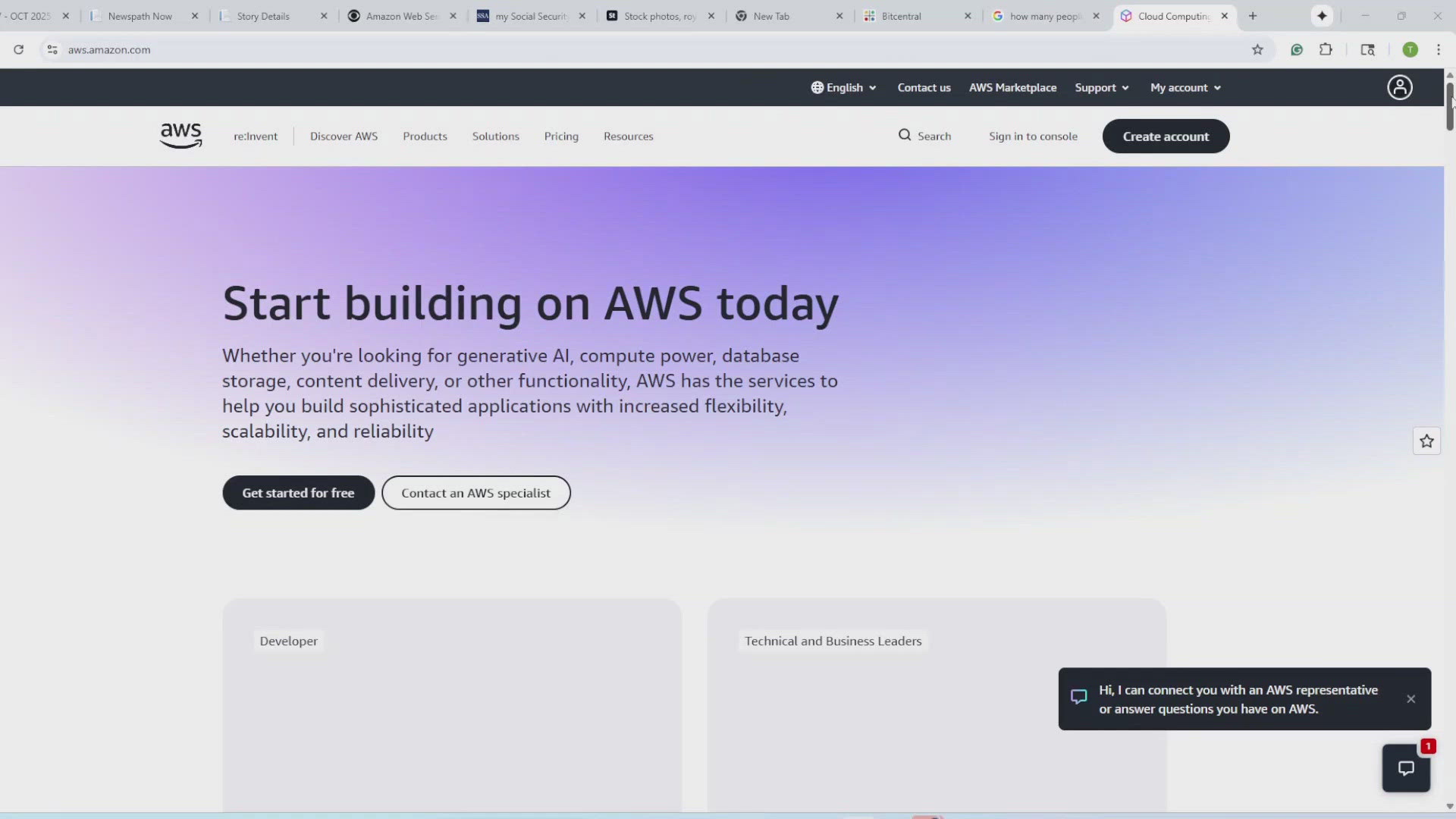The image size is (1456, 819).
Task: Open the green T profile icon
Action: [1410, 49]
